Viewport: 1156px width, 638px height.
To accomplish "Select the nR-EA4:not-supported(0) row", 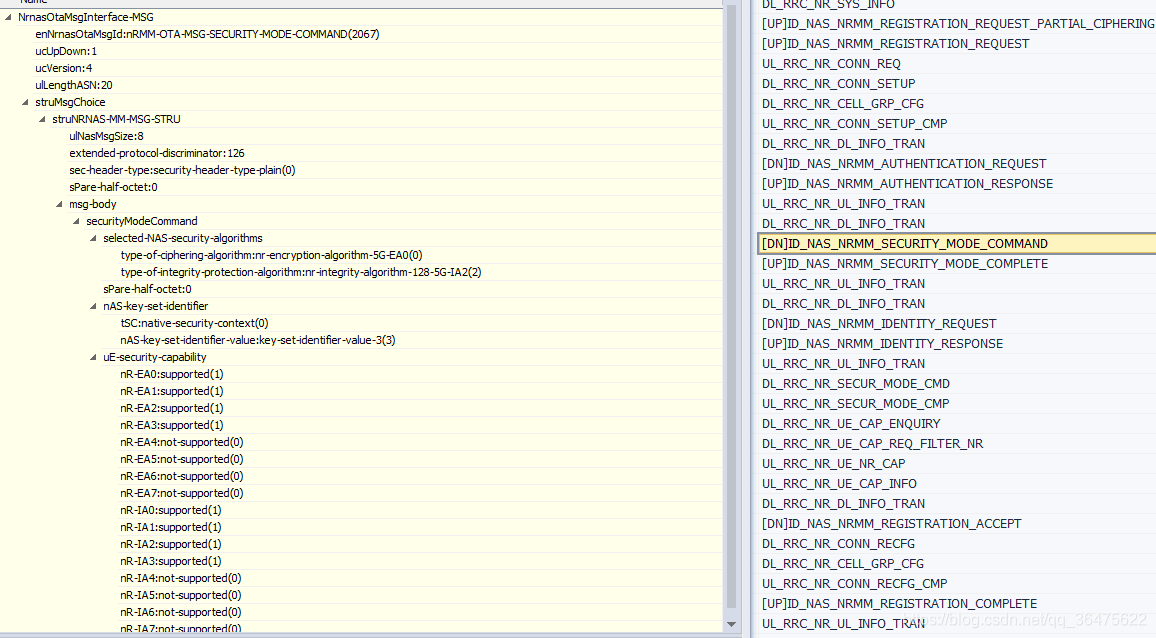I will [x=181, y=442].
